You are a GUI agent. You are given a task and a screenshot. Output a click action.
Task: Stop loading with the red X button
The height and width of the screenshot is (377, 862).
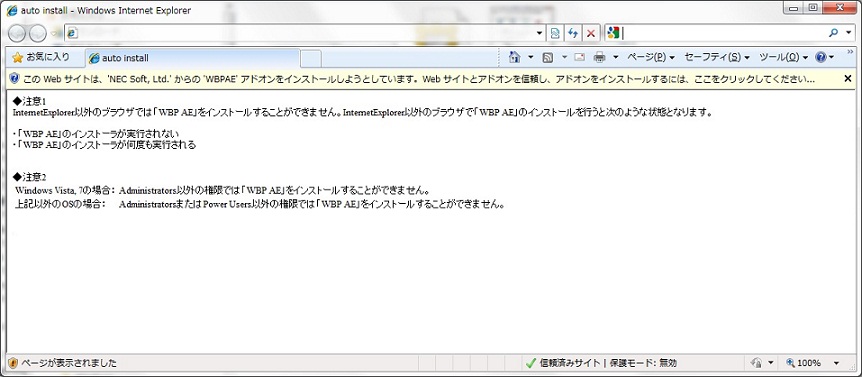590,34
